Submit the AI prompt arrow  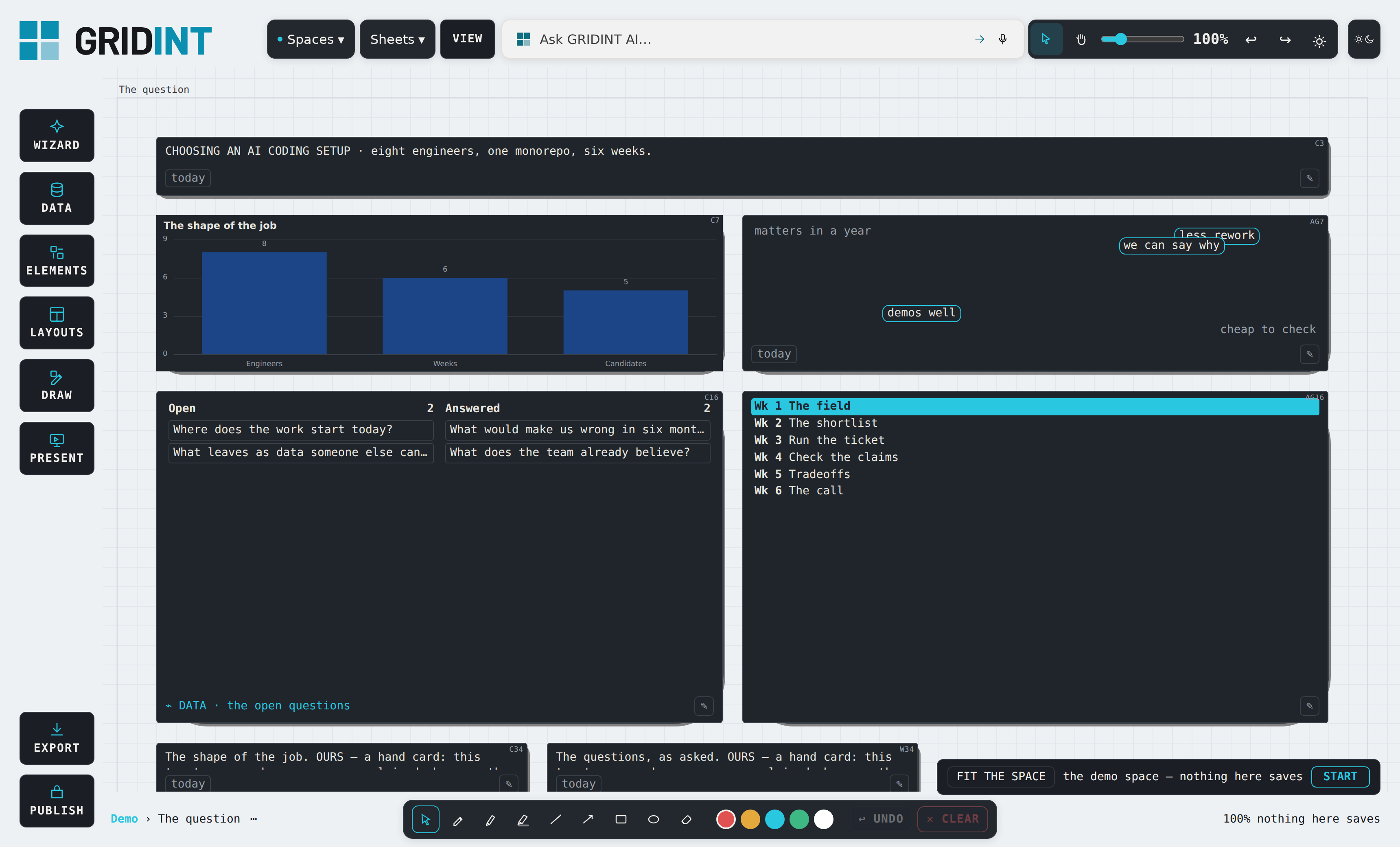tap(980, 39)
